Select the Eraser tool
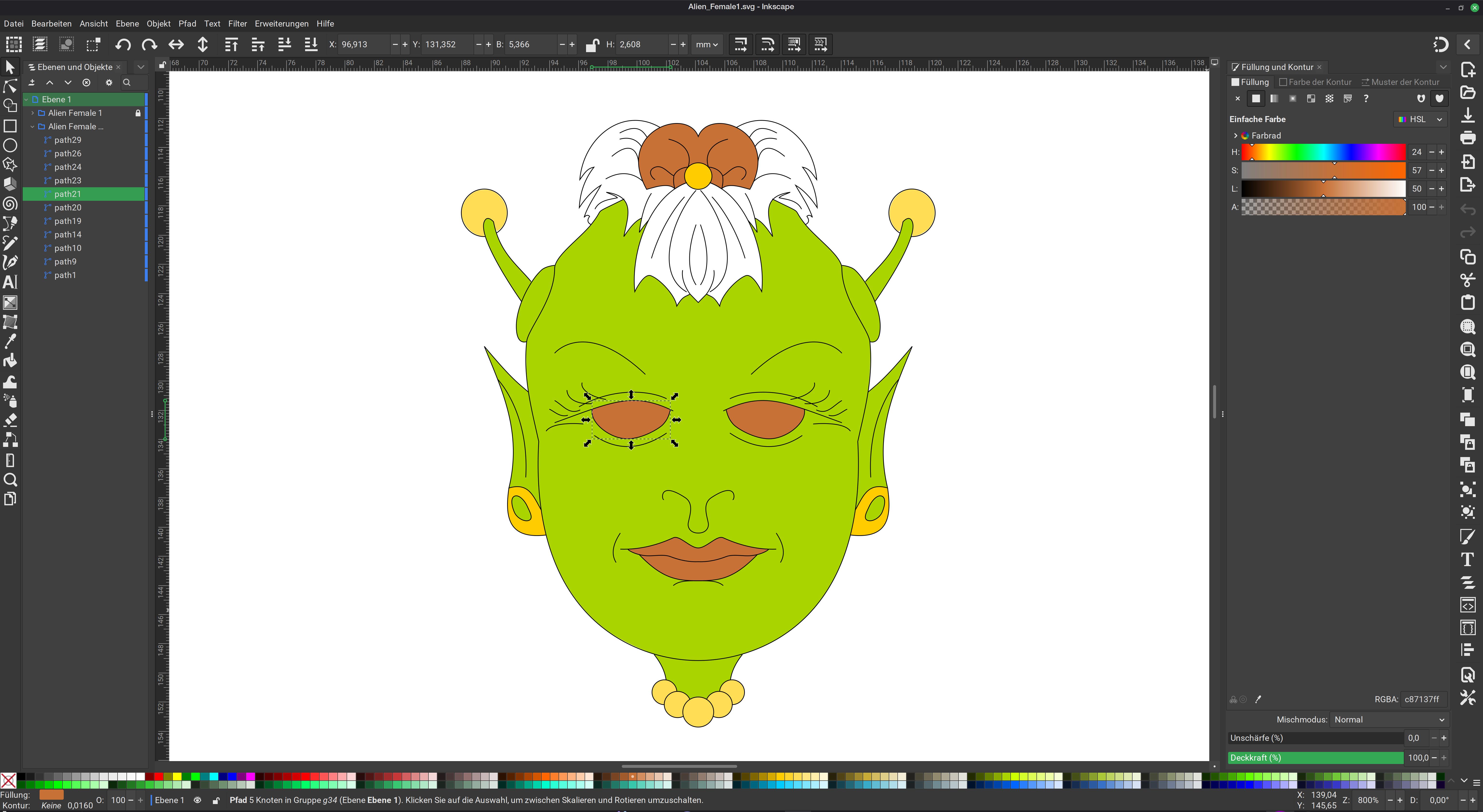 coord(10,420)
